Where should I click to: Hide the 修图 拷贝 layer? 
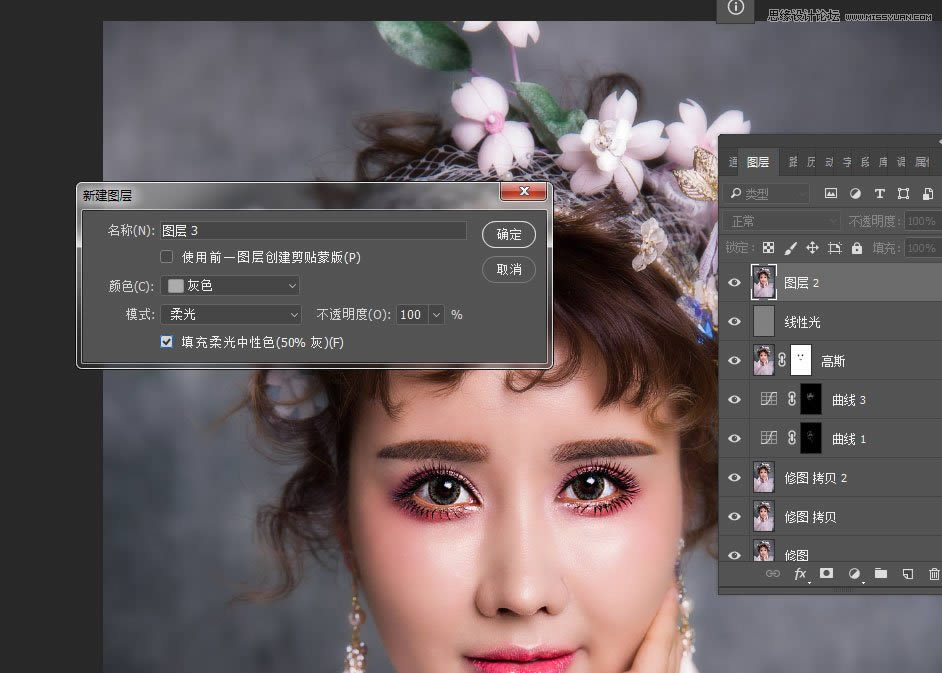coord(734,516)
